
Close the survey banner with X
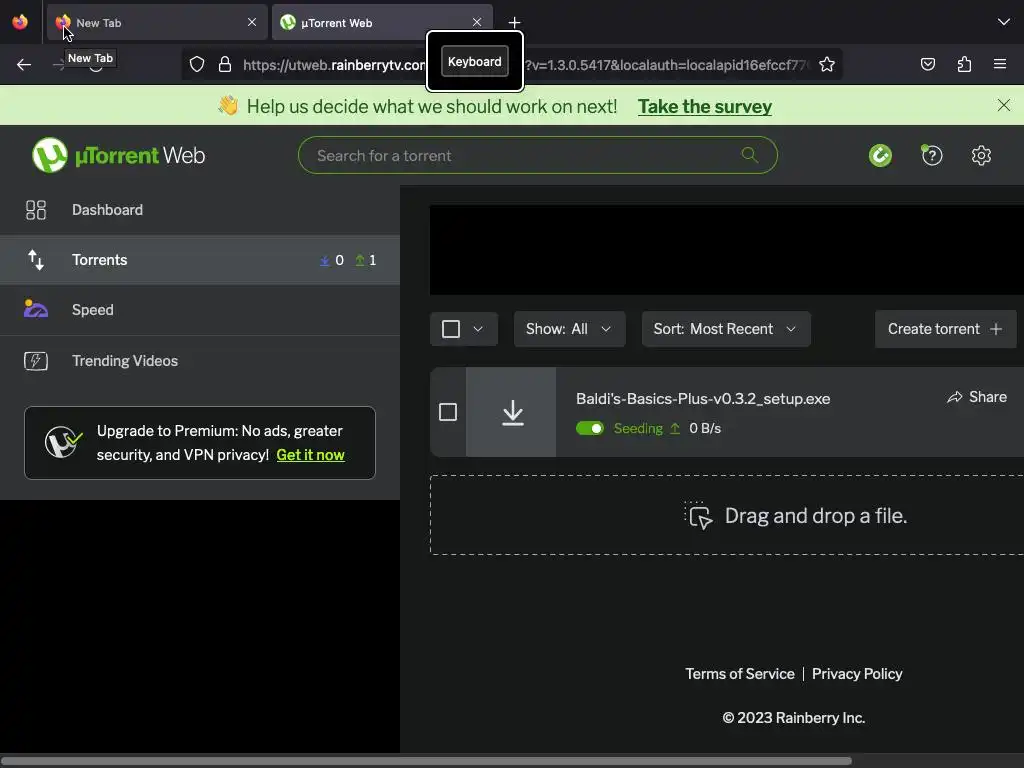point(1004,105)
